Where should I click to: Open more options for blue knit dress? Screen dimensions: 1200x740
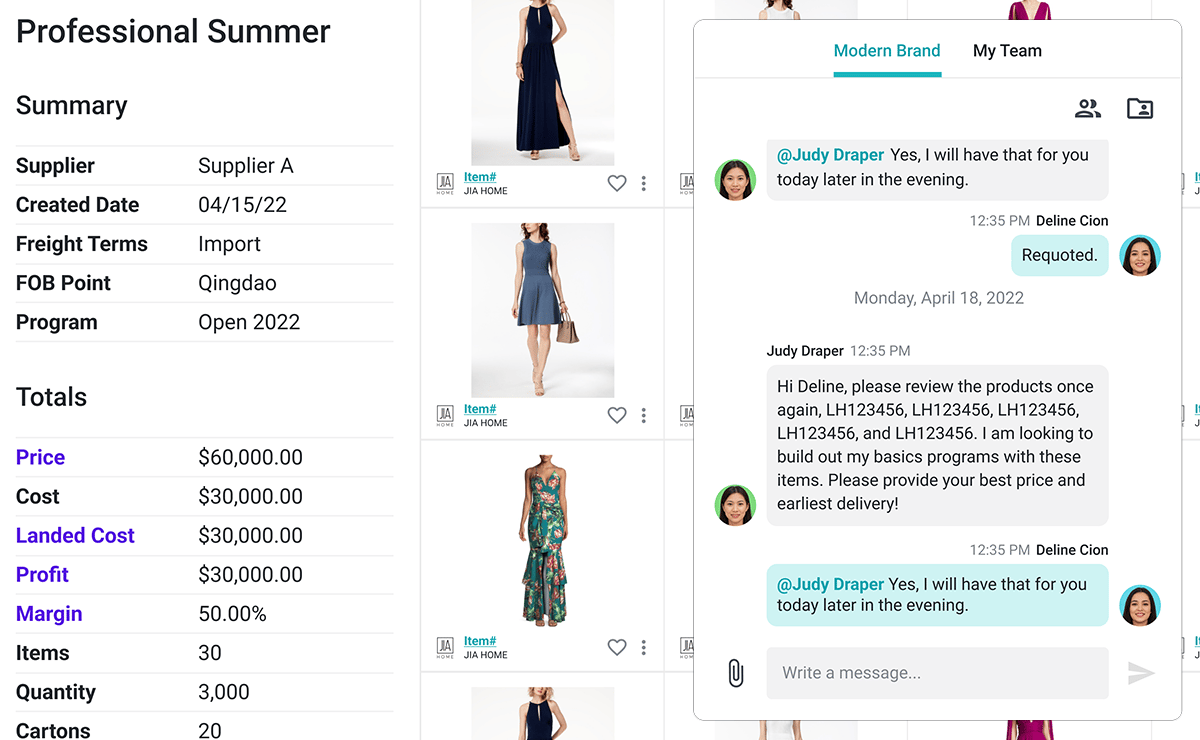(644, 415)
